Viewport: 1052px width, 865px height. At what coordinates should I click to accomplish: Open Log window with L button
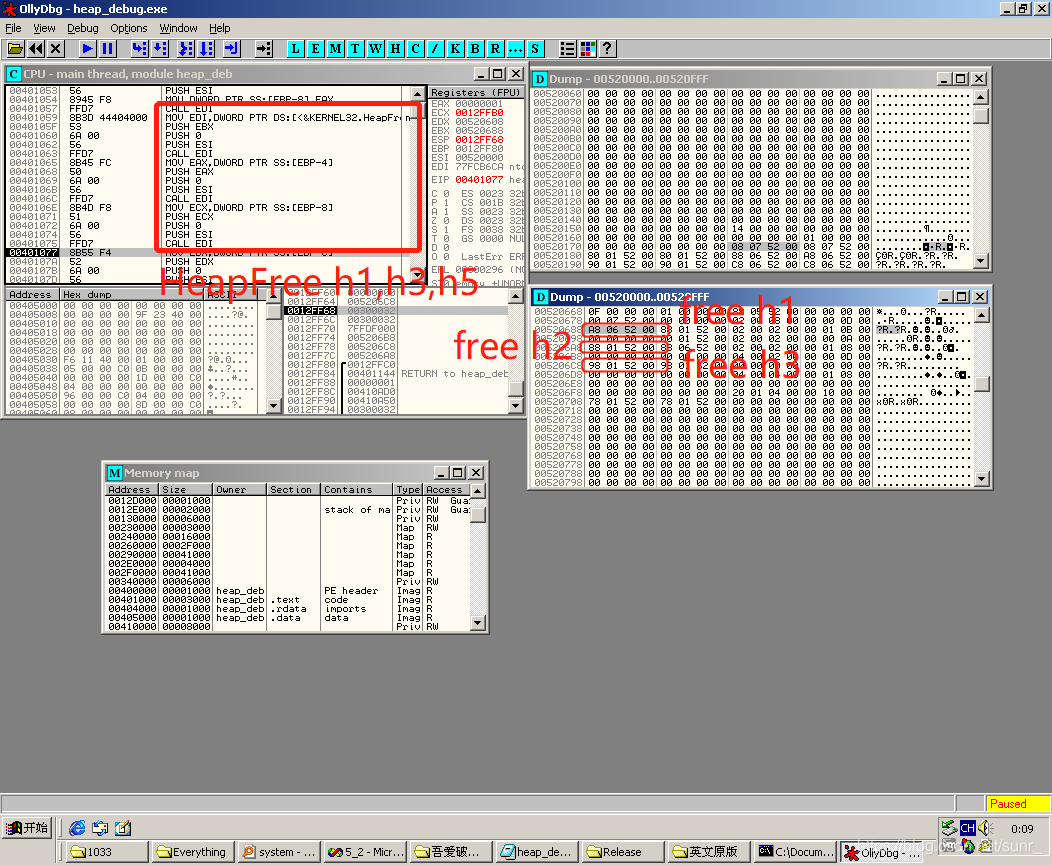coord(295,48)
